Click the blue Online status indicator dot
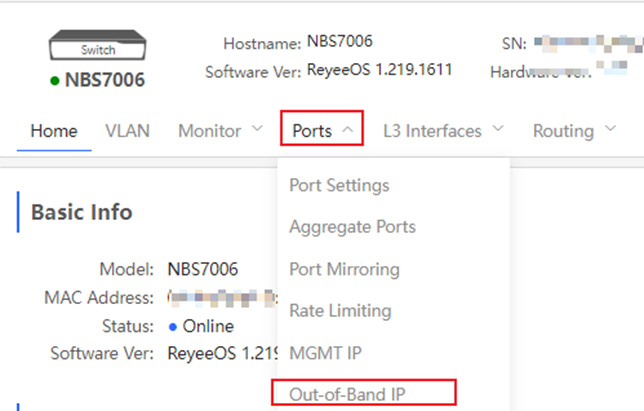Viewport: 644px width, 411px height. pos(173,326)
